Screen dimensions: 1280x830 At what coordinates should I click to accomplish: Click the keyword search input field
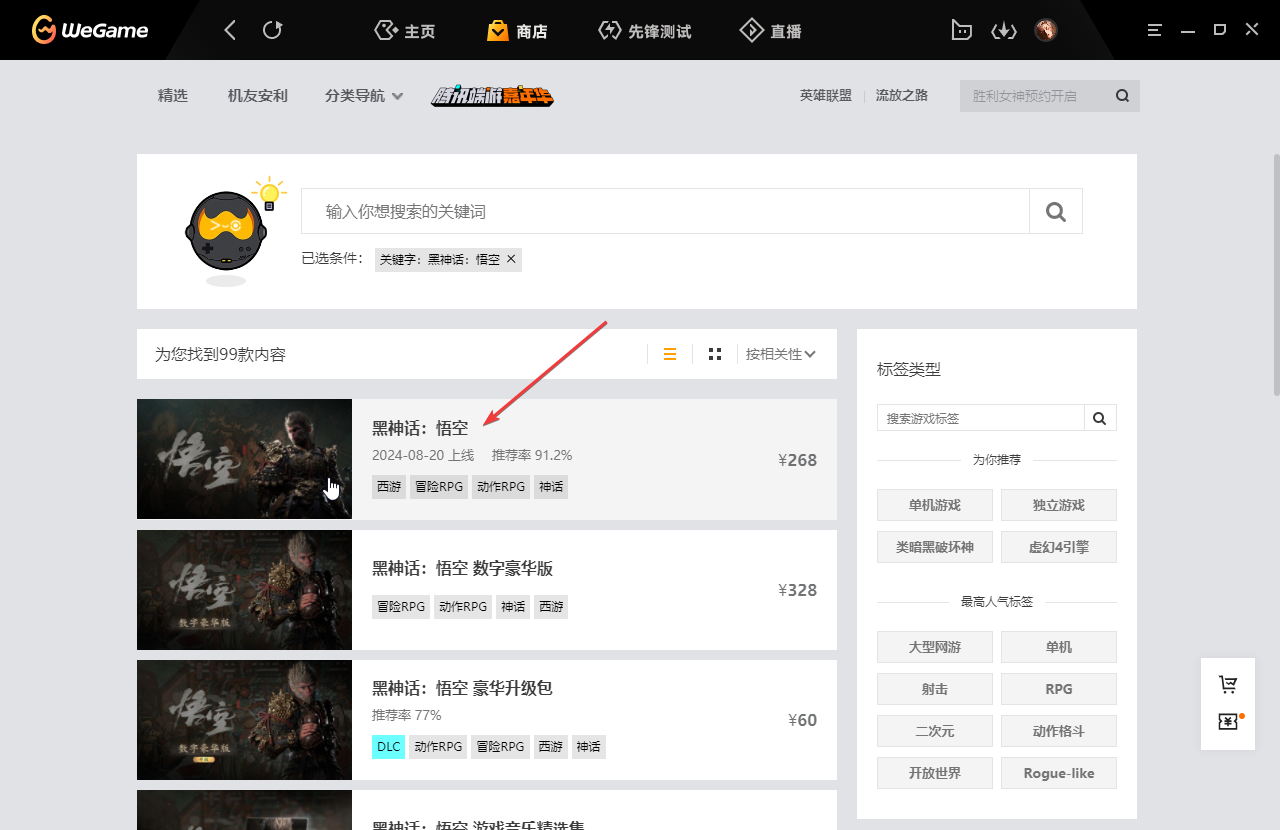coord(665,211)
